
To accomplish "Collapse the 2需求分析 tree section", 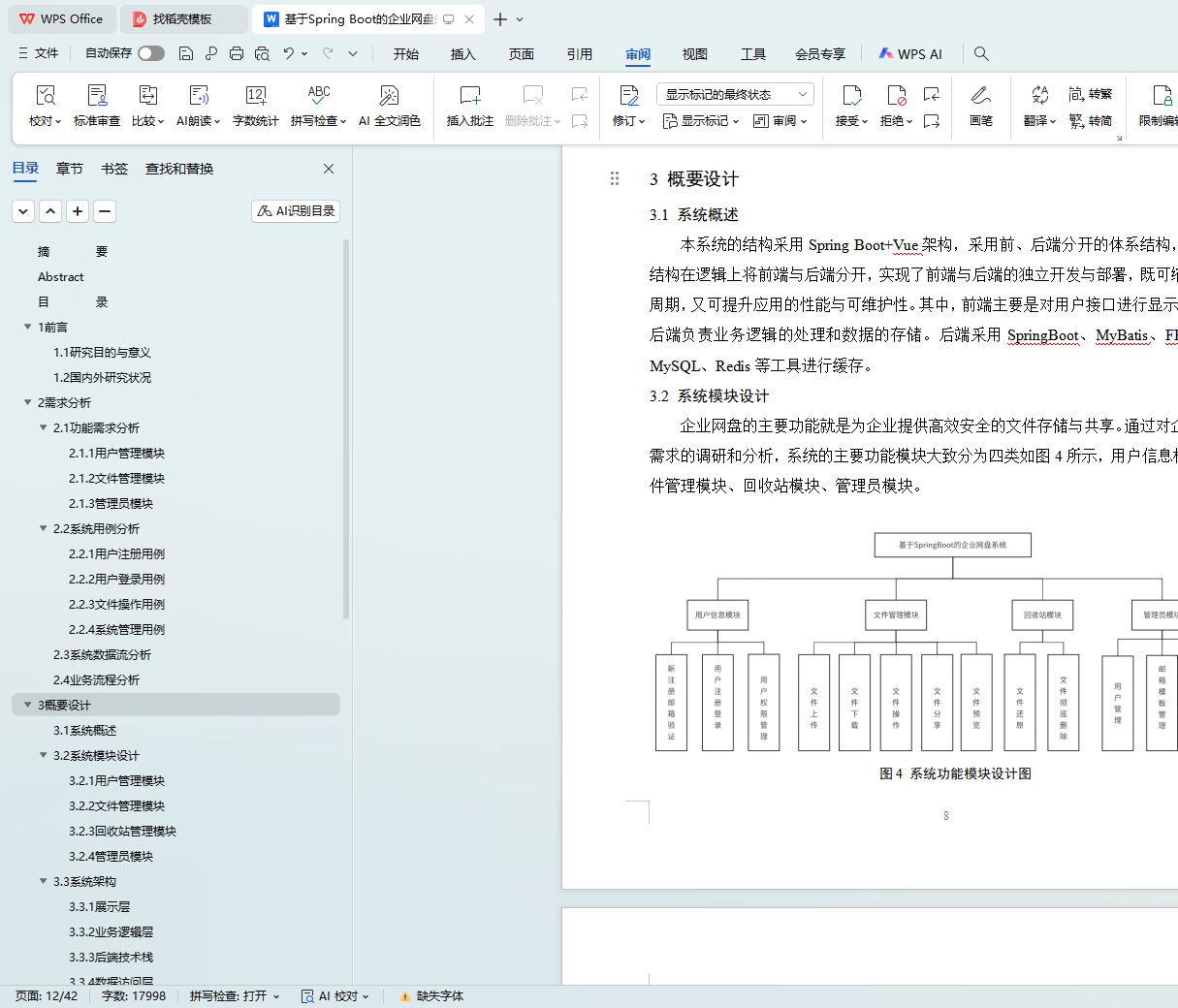I will 27,402.
